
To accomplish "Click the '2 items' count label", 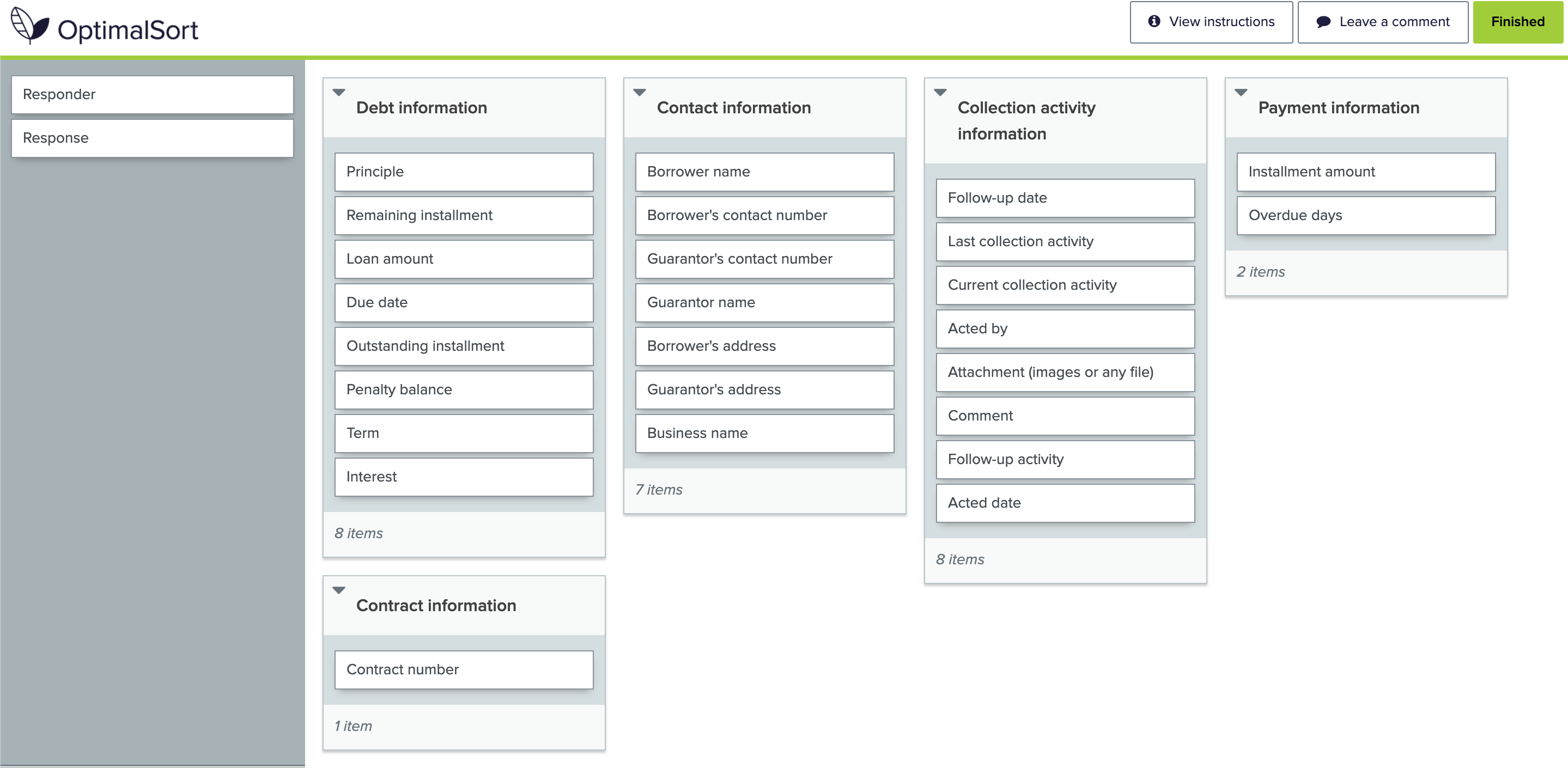I will [x=1261, y=272].
